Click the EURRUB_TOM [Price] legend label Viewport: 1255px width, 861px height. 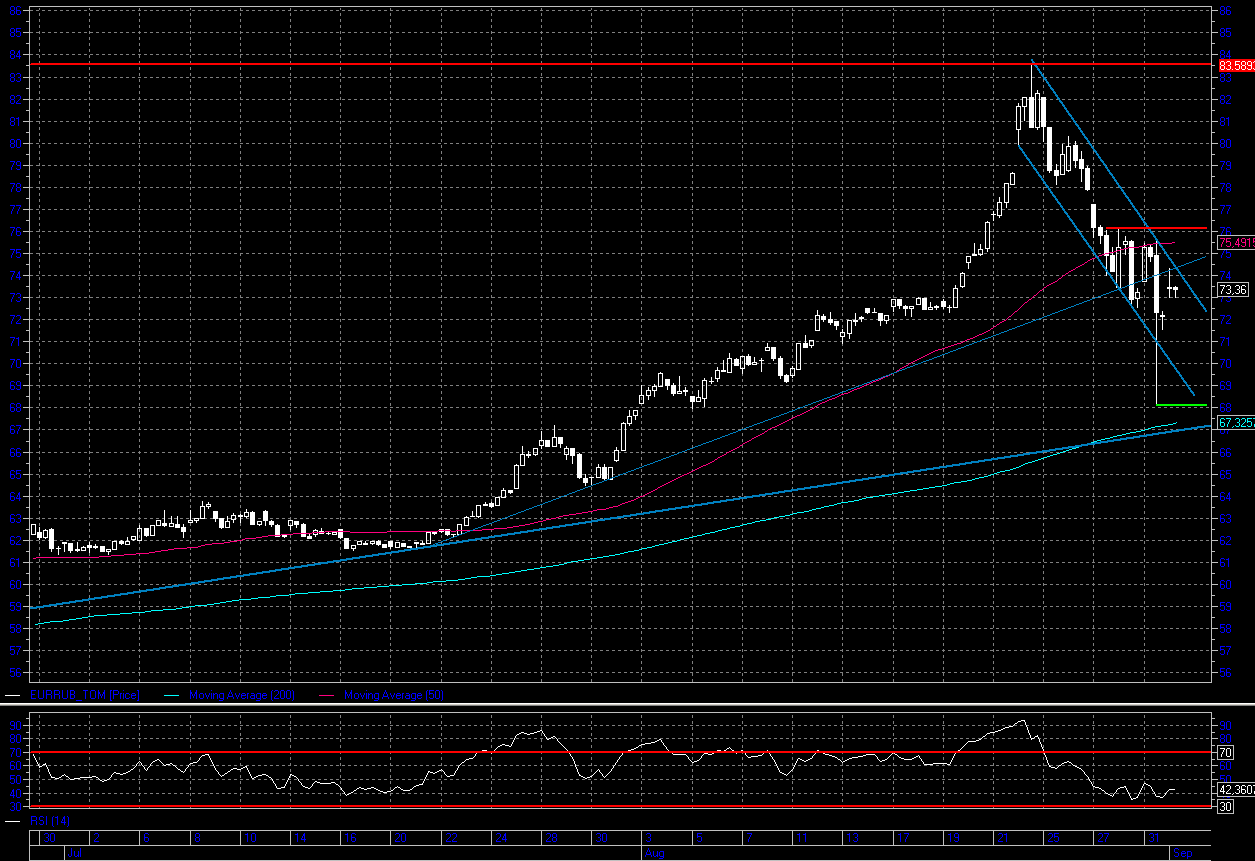click(x=84, y=695)
